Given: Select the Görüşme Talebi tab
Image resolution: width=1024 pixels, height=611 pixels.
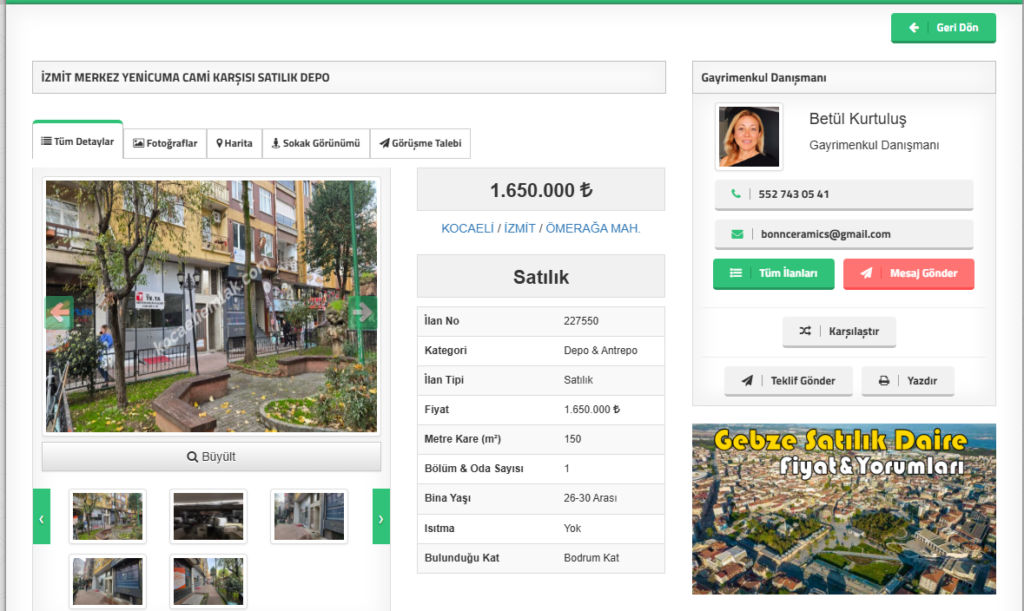Looking at the screenshot, I should 420,143.
